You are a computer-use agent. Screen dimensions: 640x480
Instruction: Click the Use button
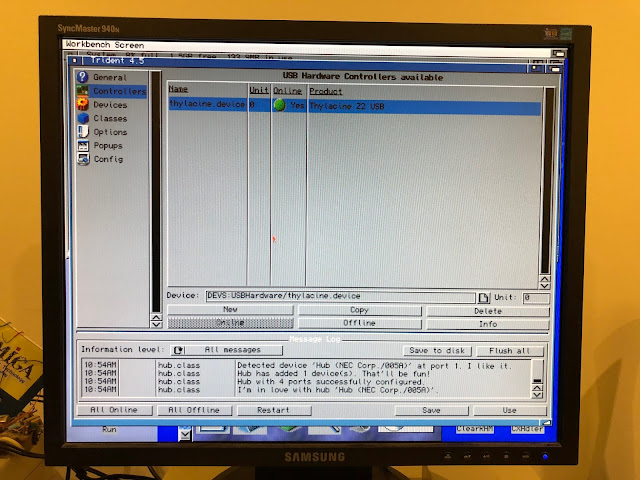(509, 410)
